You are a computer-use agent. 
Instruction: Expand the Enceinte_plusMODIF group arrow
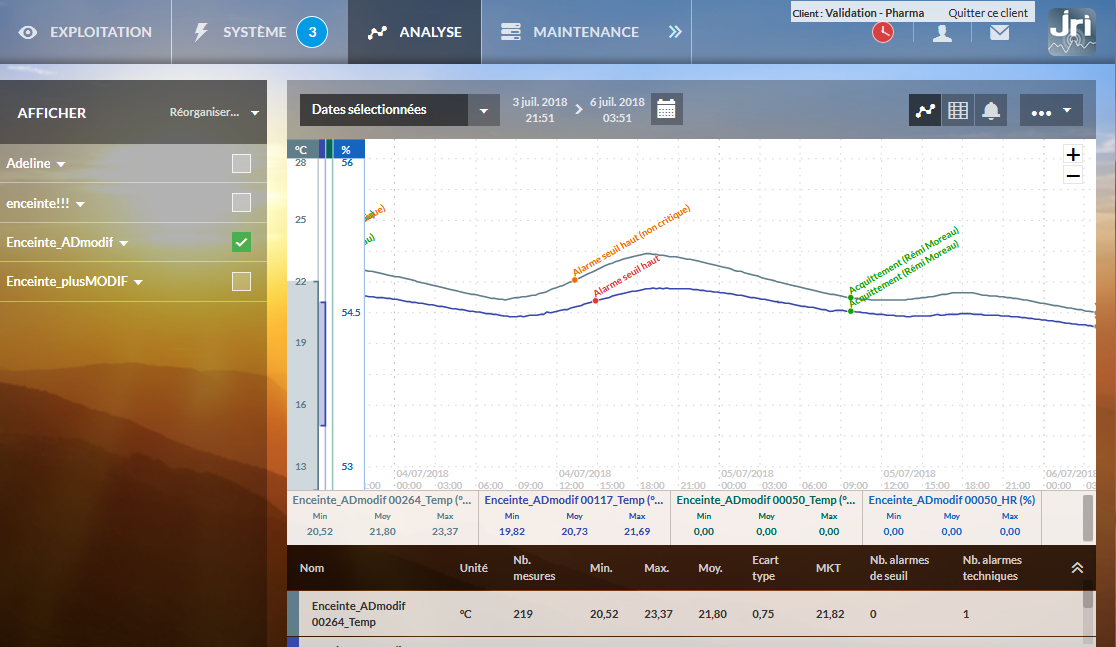[x=138, y=283]
